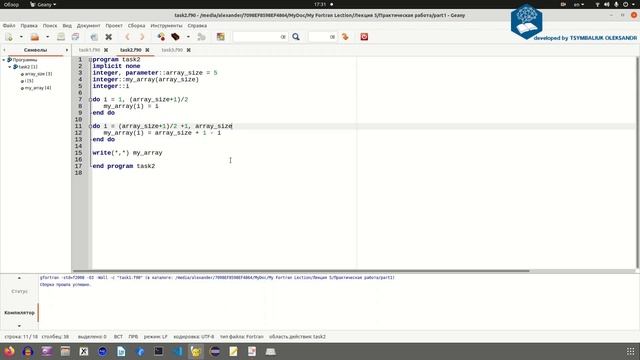
Task: Toggle the fold marker on line 1
Action: coord(90,60)
